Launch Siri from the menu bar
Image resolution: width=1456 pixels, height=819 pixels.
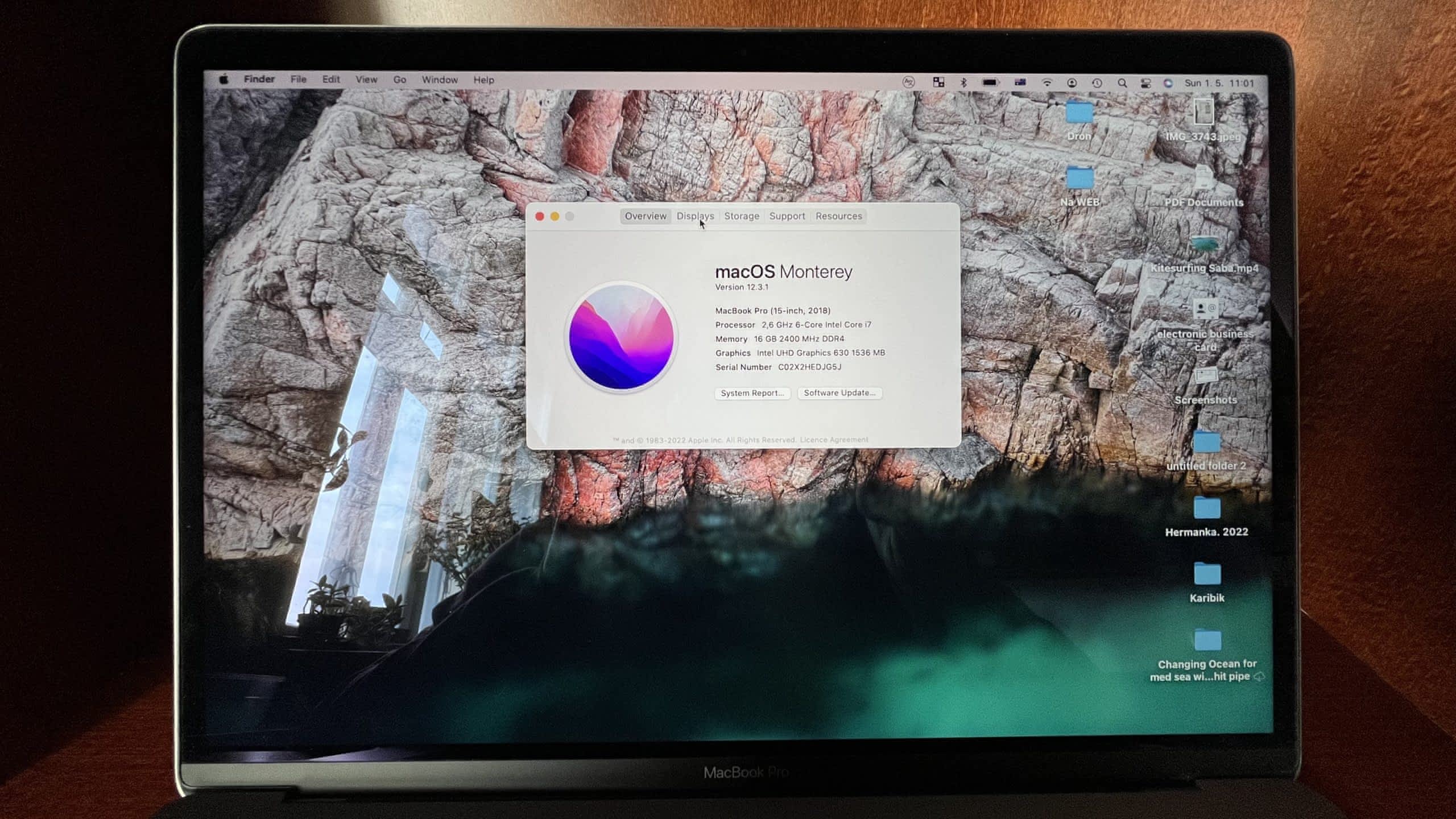pos(1168,83)
